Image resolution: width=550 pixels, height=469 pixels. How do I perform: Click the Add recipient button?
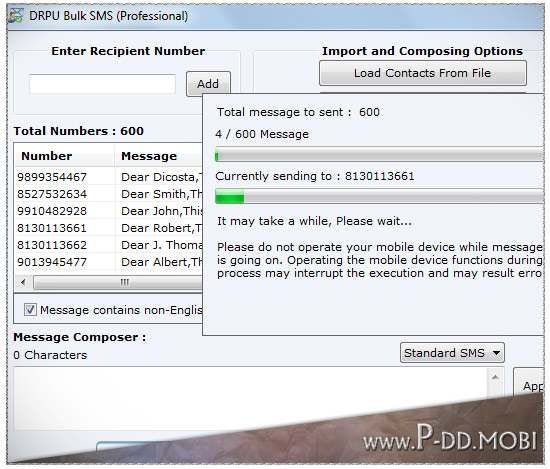pyautogui.click(x=208, y=84)
